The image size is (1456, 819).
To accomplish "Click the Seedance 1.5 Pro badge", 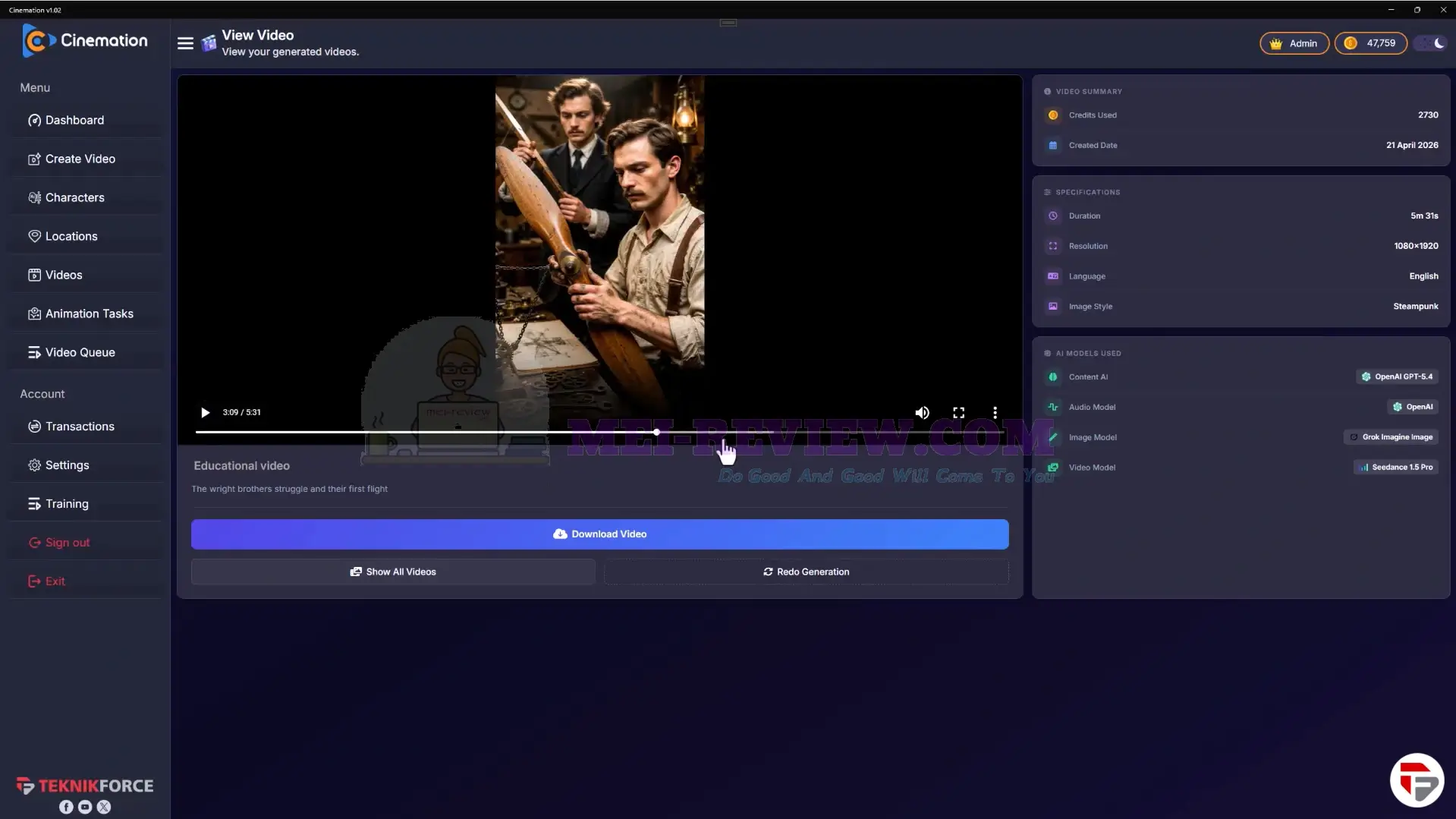I will pyautogui.click(x=1395, y=468).
